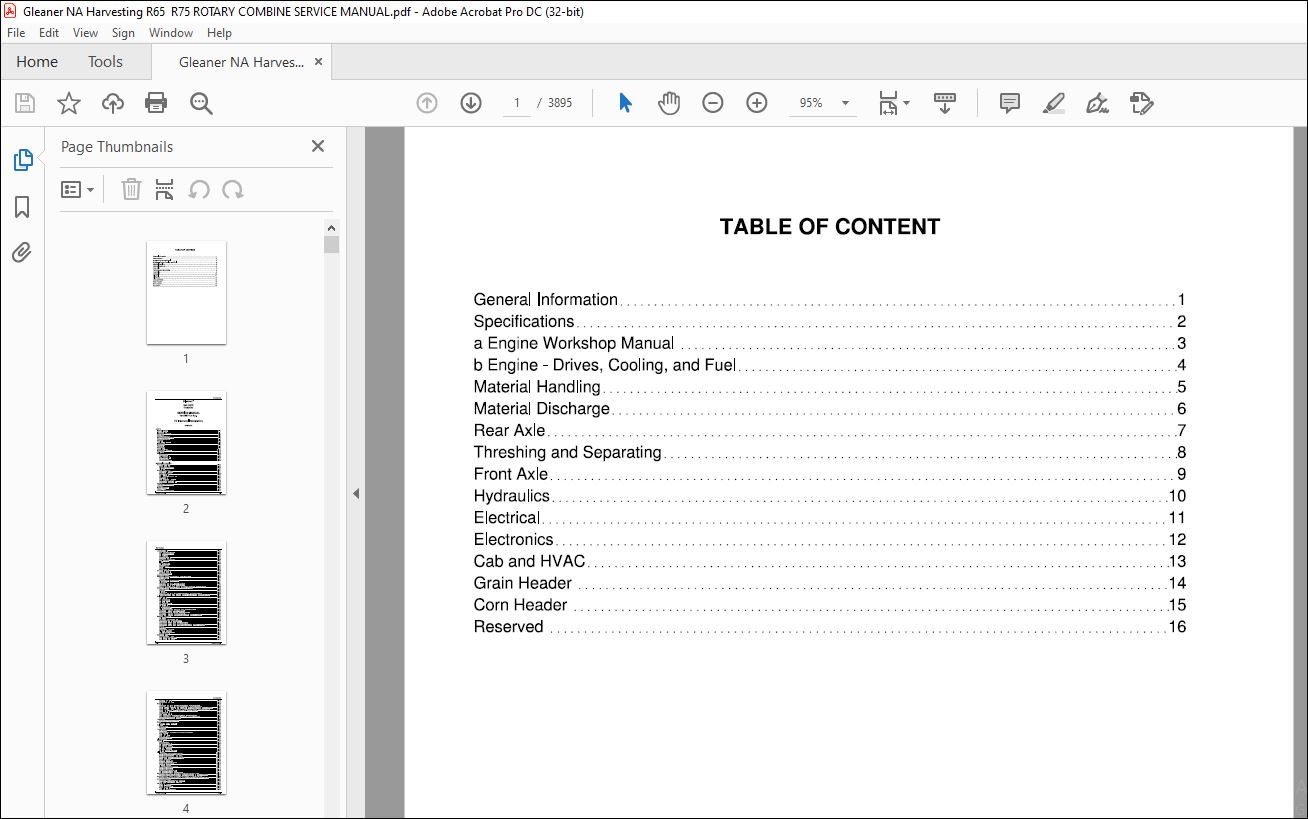Choose the Selection arrow tool
The width and height of the screenshot is (1308, 819).
click(625, 103)
